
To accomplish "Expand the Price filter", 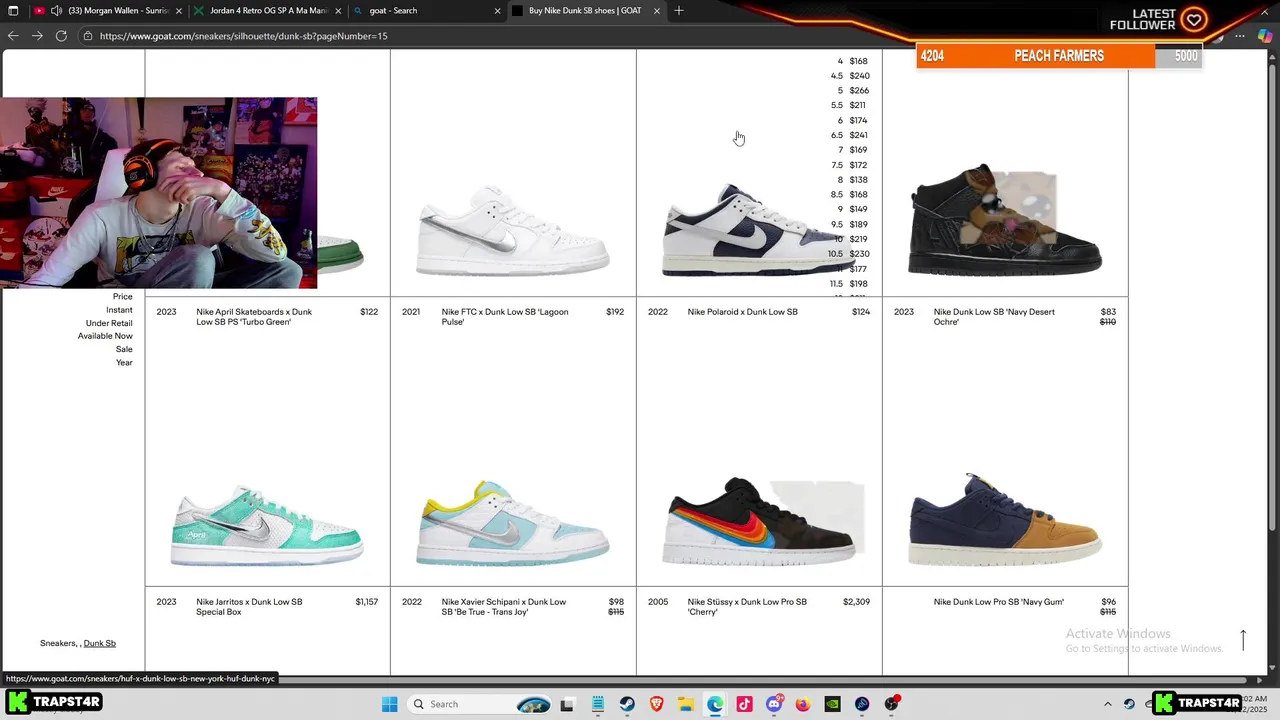I will [122, 297].
